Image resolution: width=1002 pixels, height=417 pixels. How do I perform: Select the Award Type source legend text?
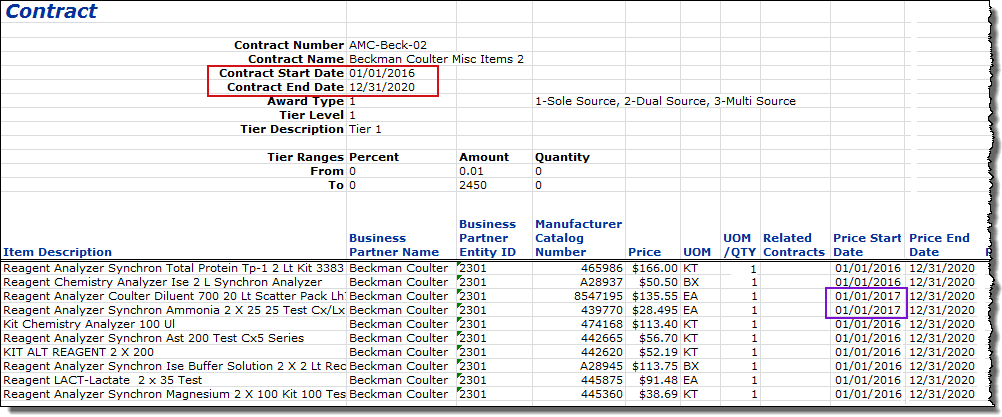point(665,102)
